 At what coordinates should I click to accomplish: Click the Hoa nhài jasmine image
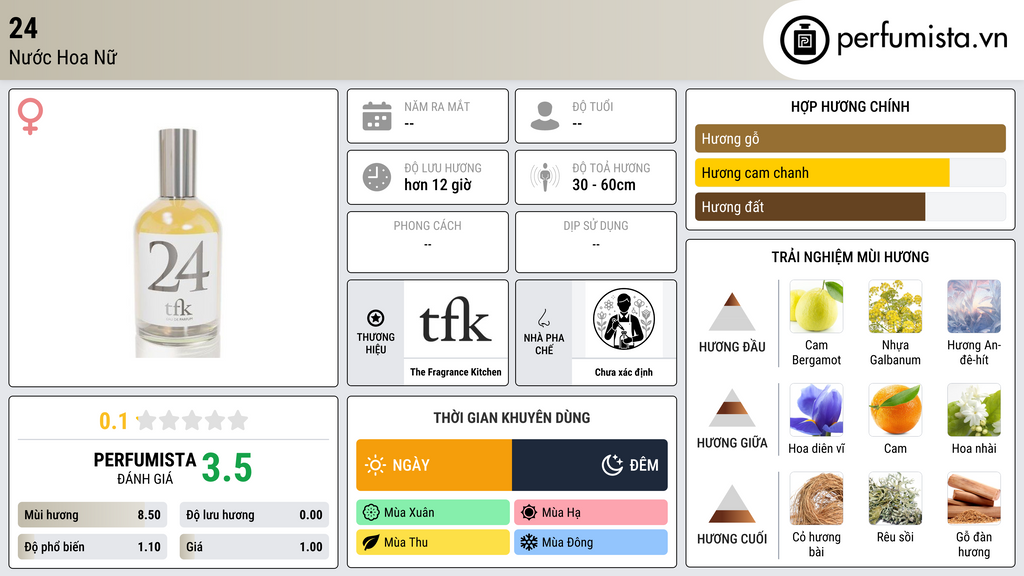974,409
